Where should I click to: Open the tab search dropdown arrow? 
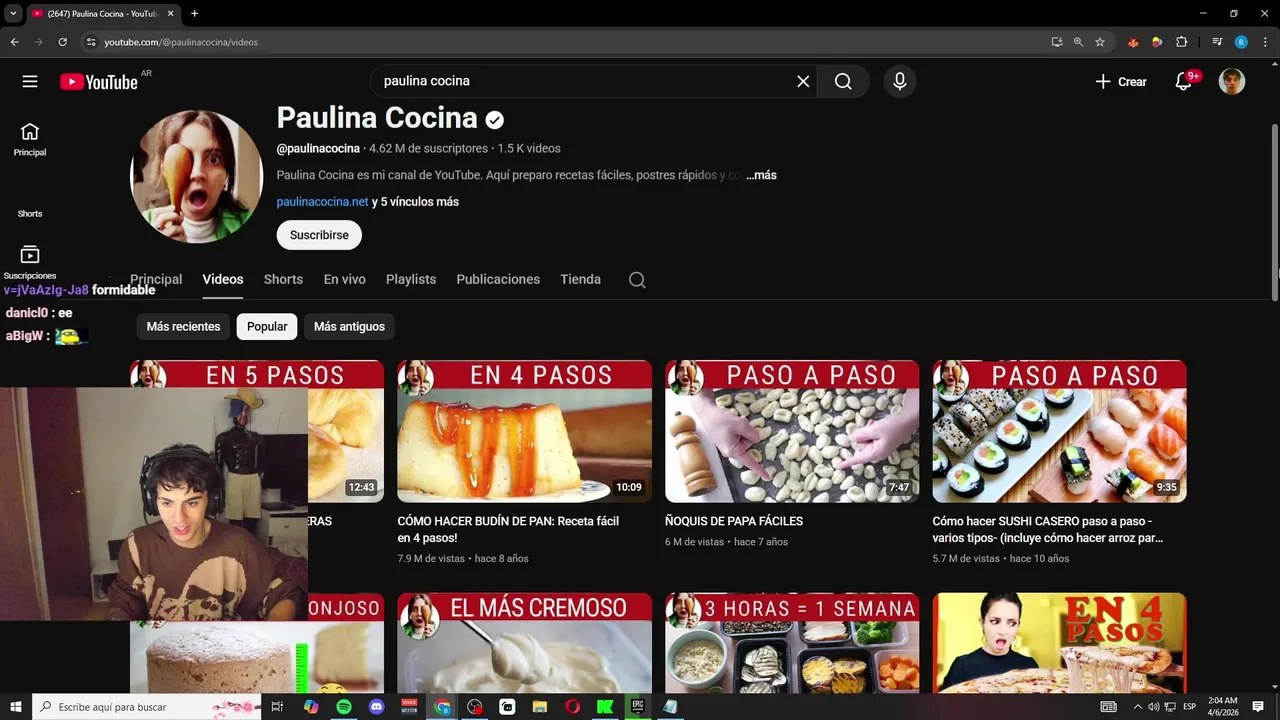coord(13,14)
